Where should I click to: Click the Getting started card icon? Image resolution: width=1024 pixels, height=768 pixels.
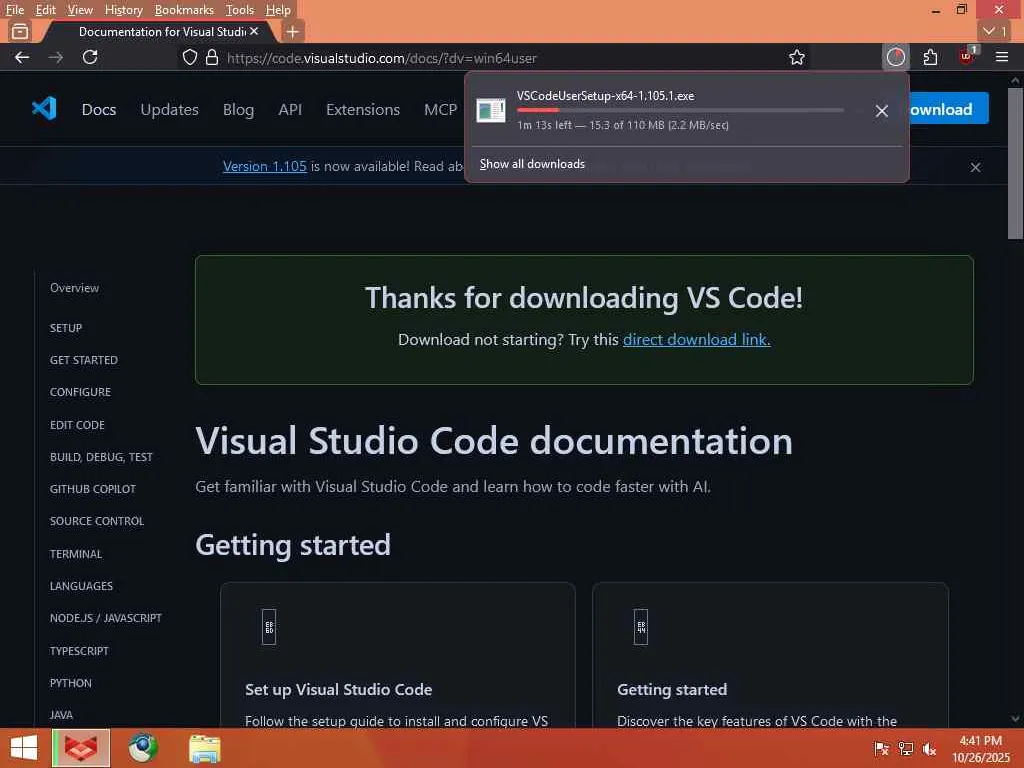(641, 627)
